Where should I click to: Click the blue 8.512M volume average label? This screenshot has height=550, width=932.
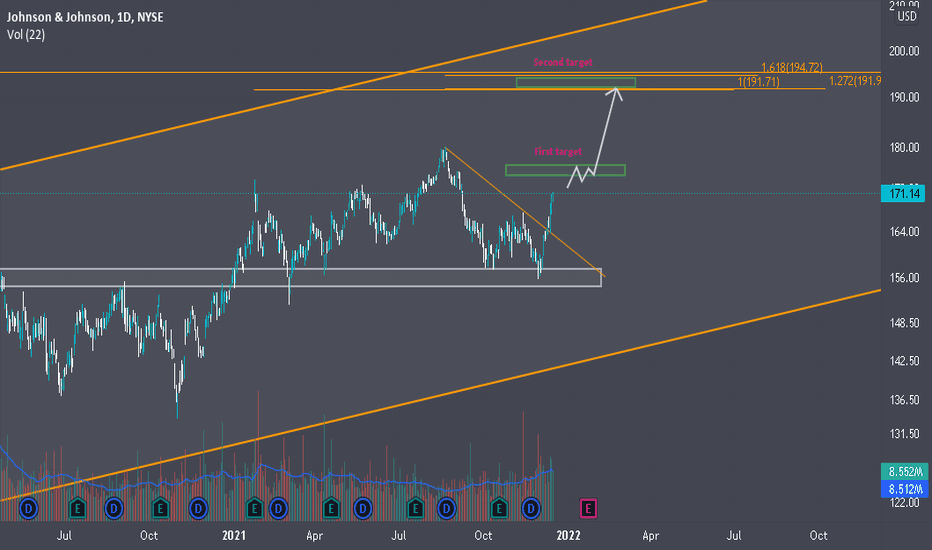coord(905,489)
